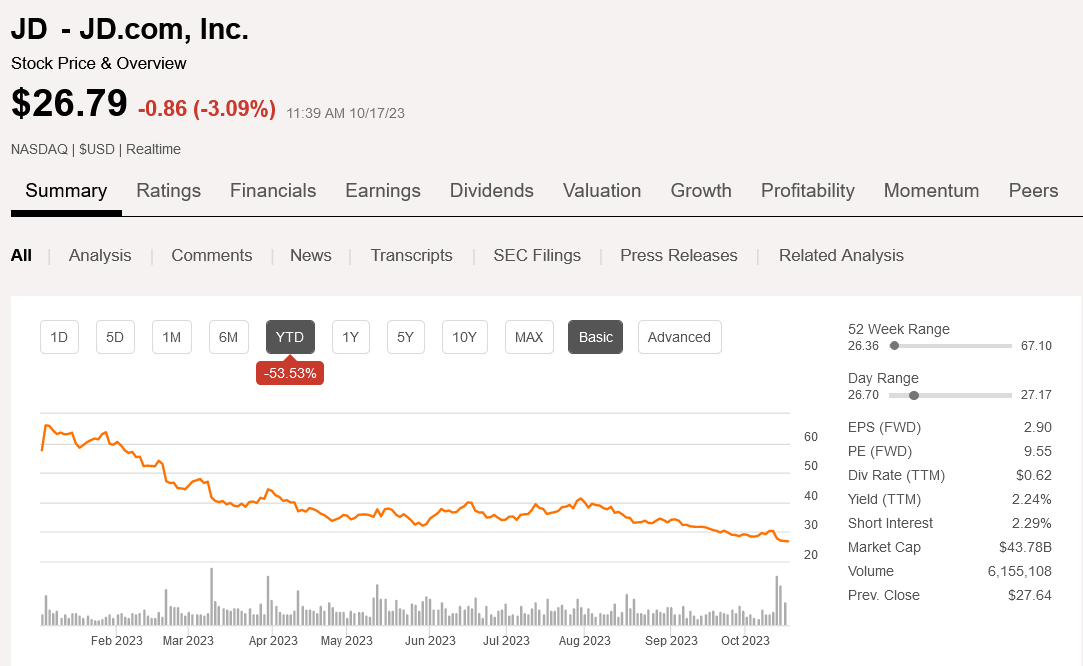Go to the Earnings tab
This screenshot has width=1083, height=666.
[383, 191]
